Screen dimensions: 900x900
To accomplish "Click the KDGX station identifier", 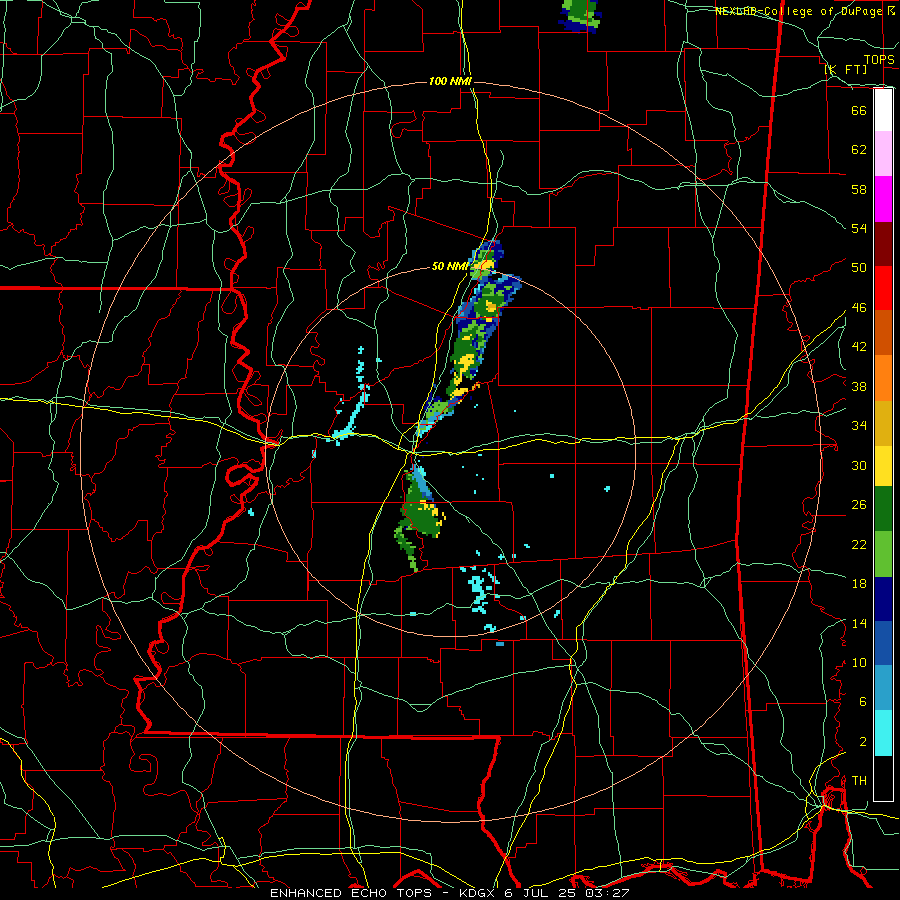I will click(476, 893).
